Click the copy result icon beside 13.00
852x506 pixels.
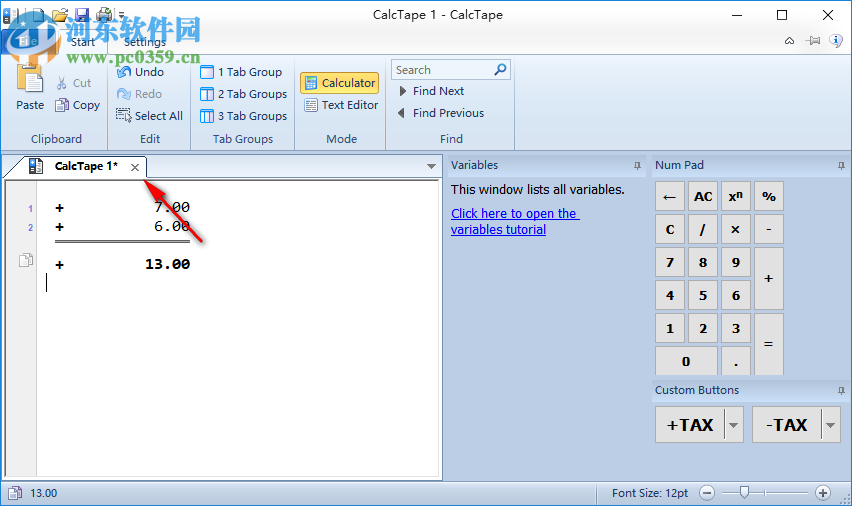[x=26, y=260]
